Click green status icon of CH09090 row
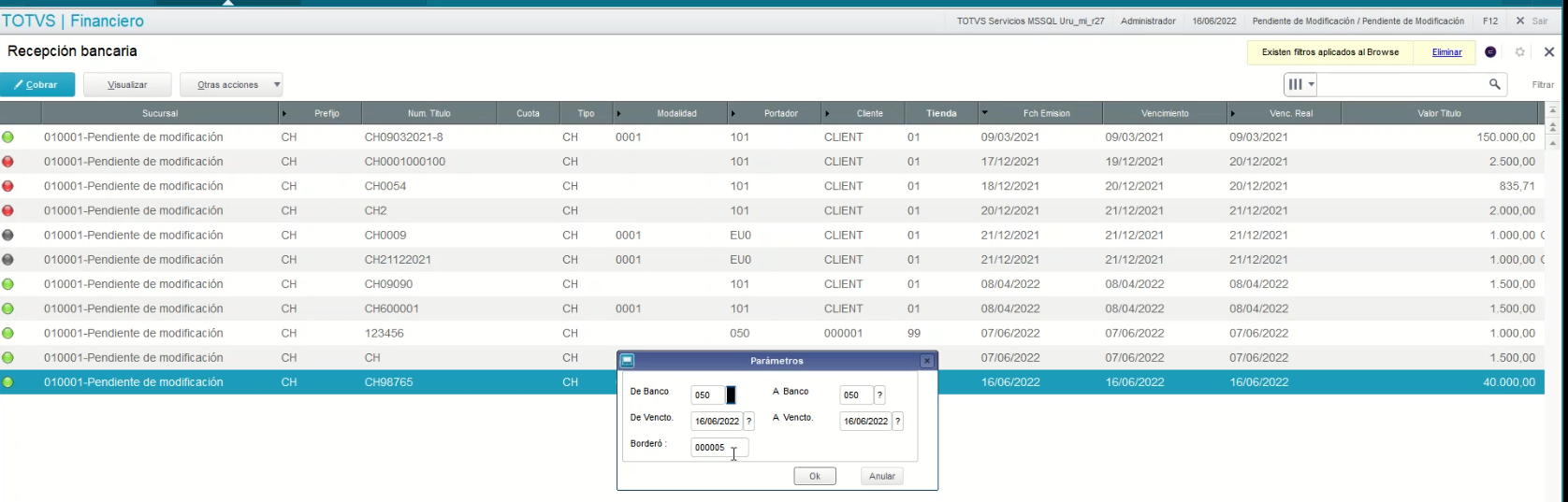The width and height of the screenshot is (1568, 502). (8, 284)
